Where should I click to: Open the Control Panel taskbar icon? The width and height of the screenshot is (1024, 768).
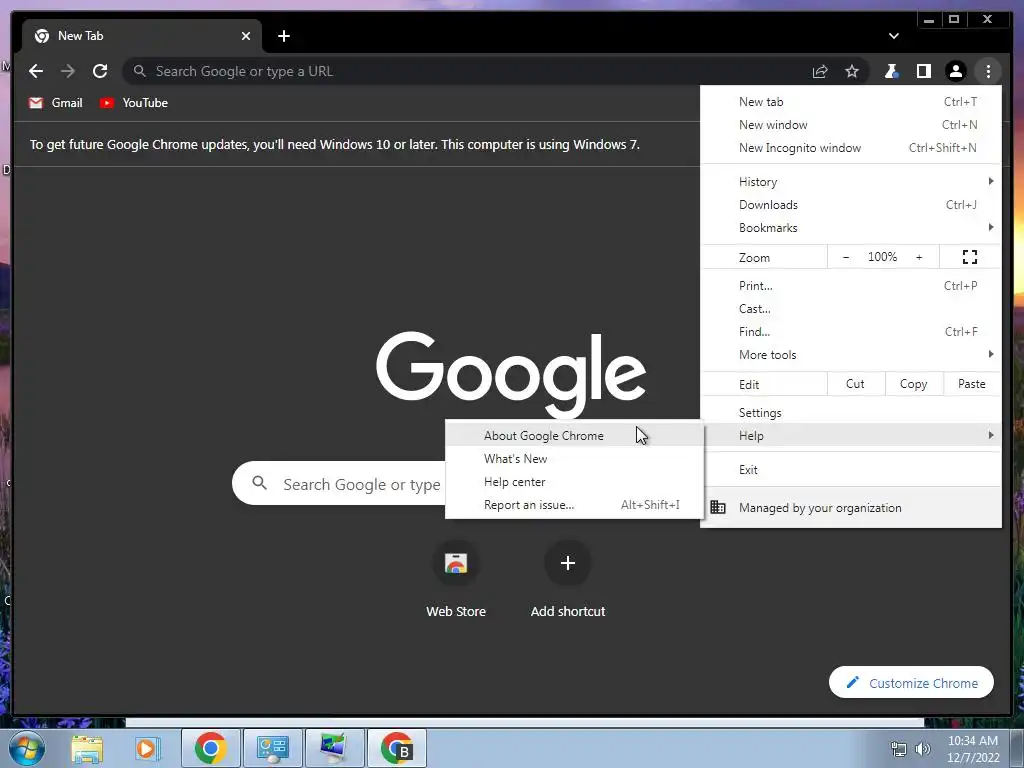coord(272,748)
